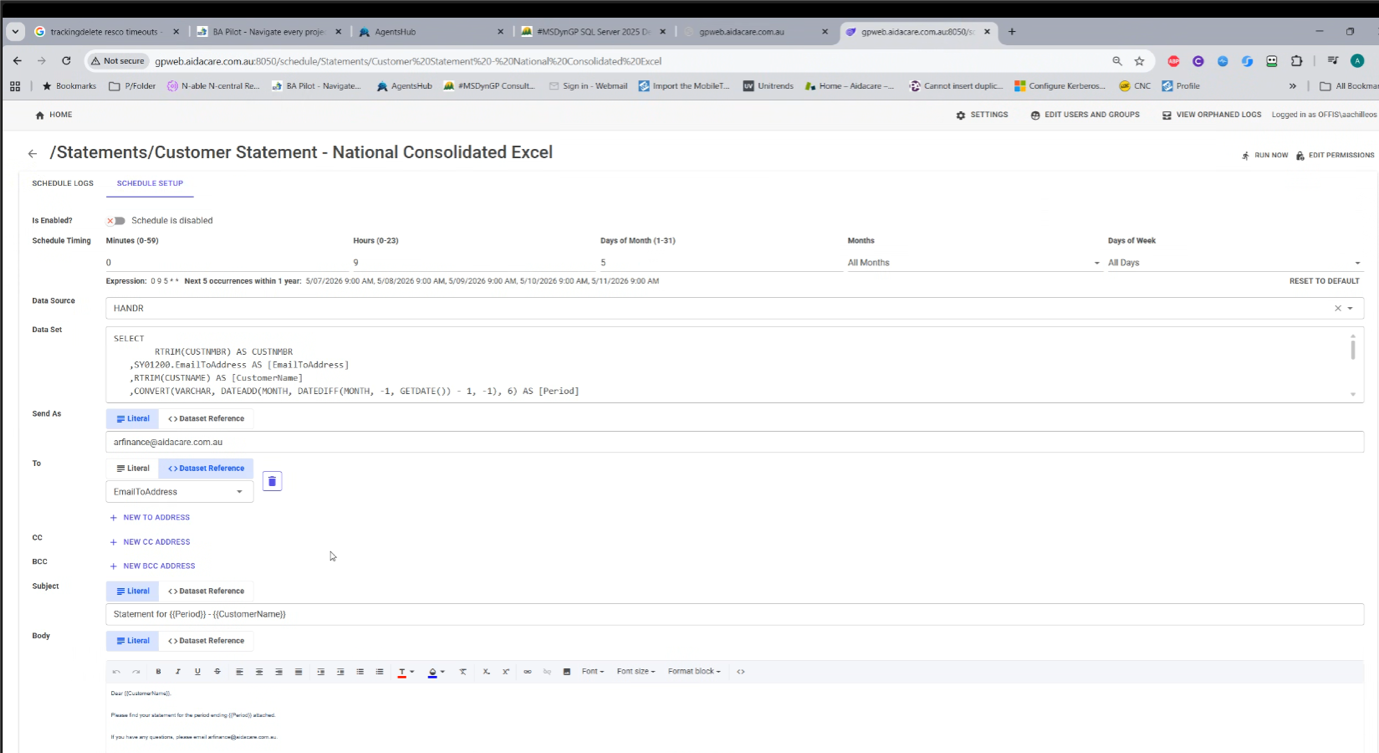The height and width of the screenshot is (753, 1379).
Task: Open the Months dropdown
Action: [x=973, y=263]
